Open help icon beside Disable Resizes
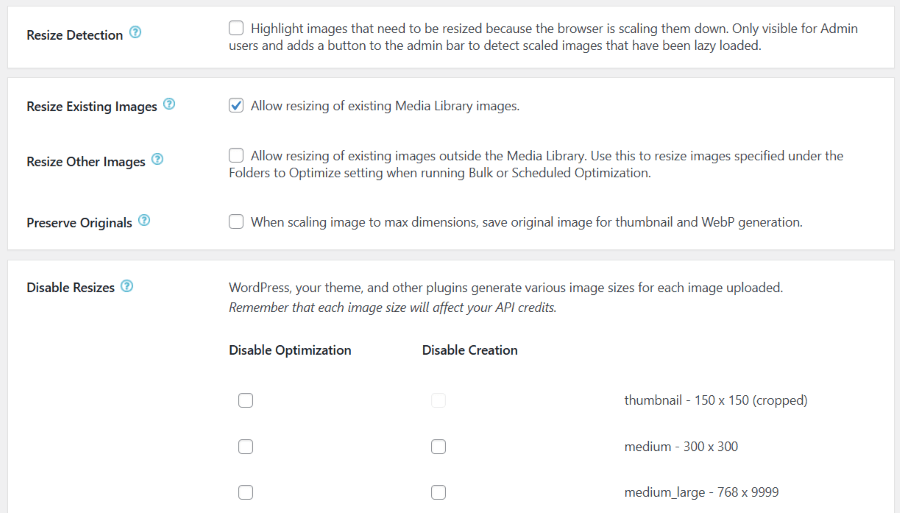Viewport: 900px width, 513px height. pyautogui.click(x=127, y=286)
